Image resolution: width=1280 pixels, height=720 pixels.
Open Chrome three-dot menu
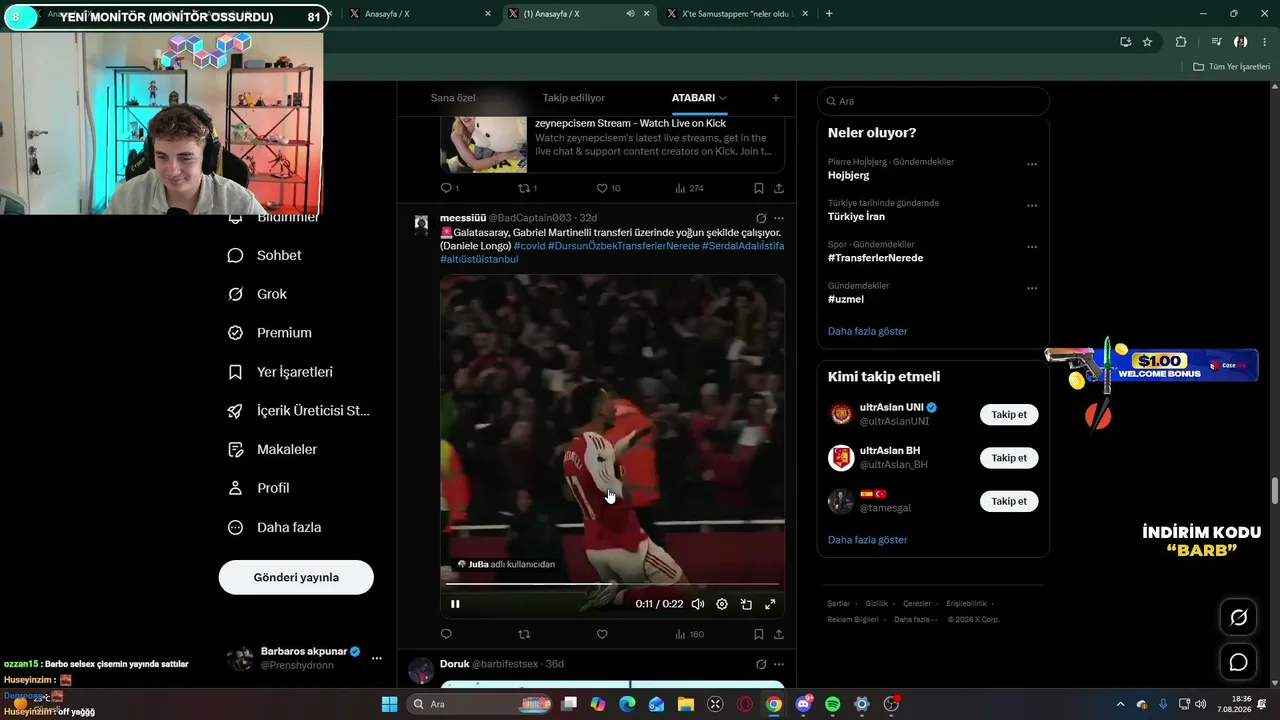[x=1265, y=42]
